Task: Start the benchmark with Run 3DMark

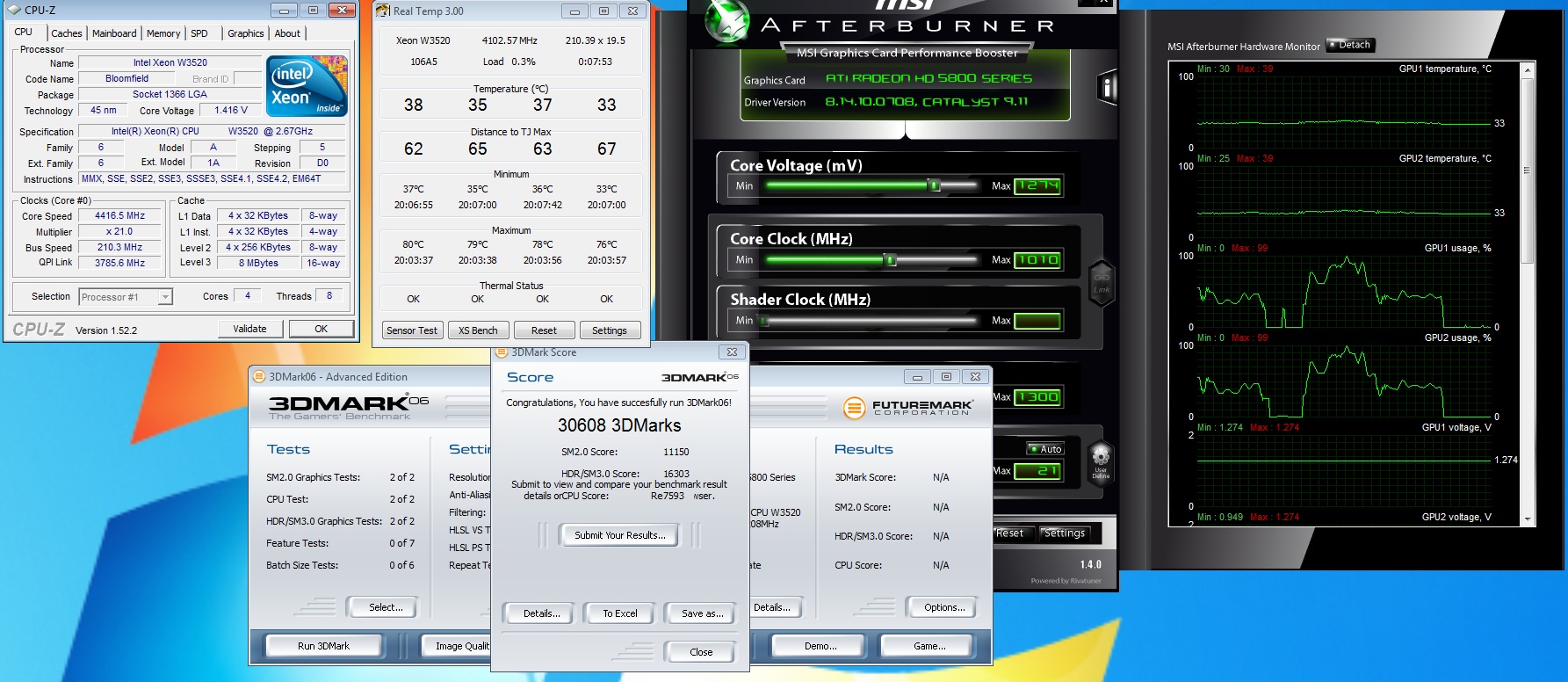Action: [323, 646]
